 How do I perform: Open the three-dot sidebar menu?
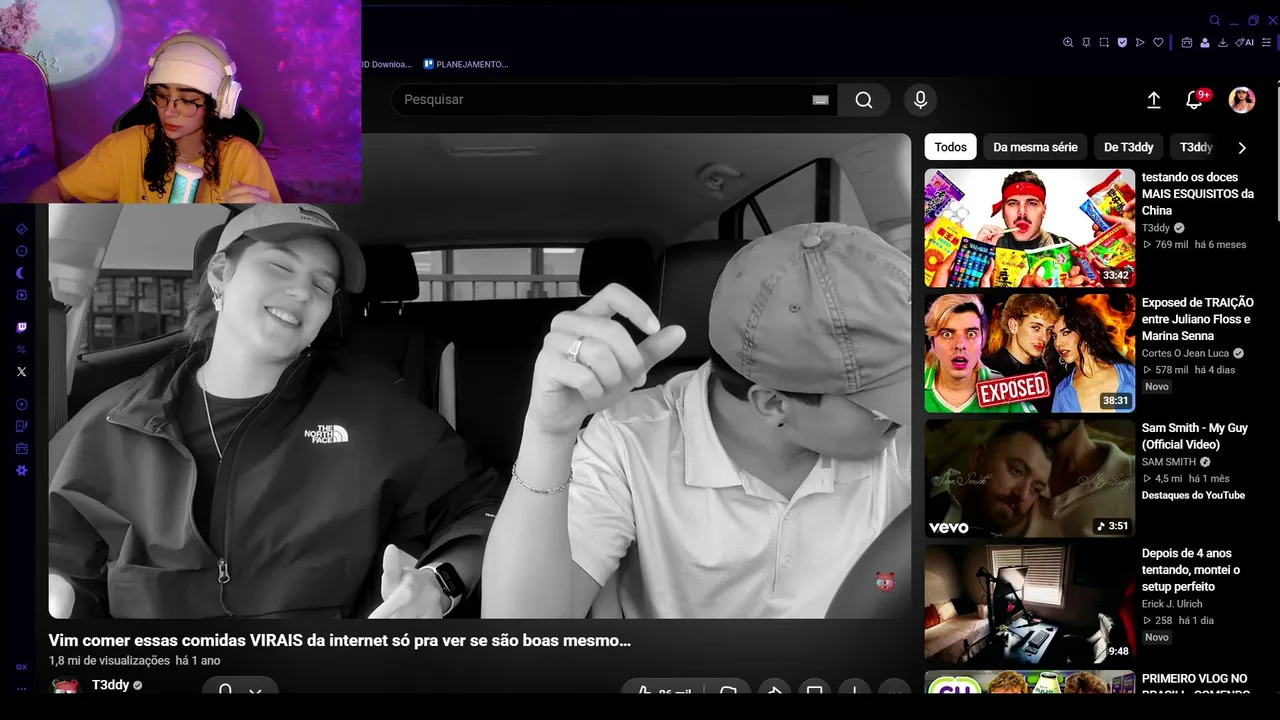pyautogui.click(x=21, y=688)
